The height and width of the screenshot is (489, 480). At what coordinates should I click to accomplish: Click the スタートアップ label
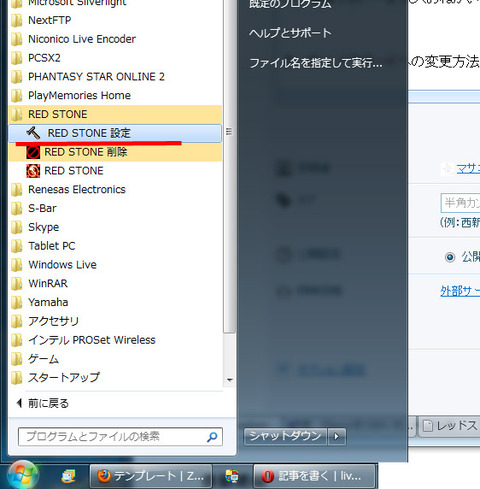click(64, 378)
